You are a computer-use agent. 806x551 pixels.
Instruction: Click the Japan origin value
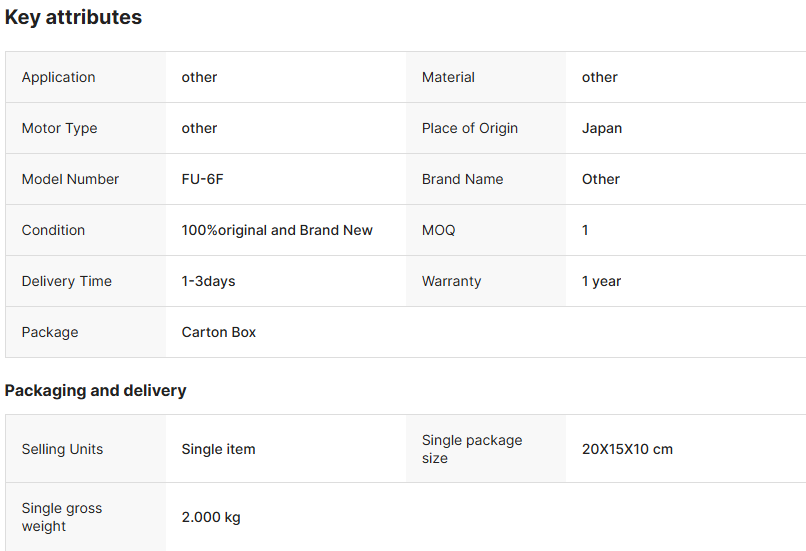(x=602, y=128)
